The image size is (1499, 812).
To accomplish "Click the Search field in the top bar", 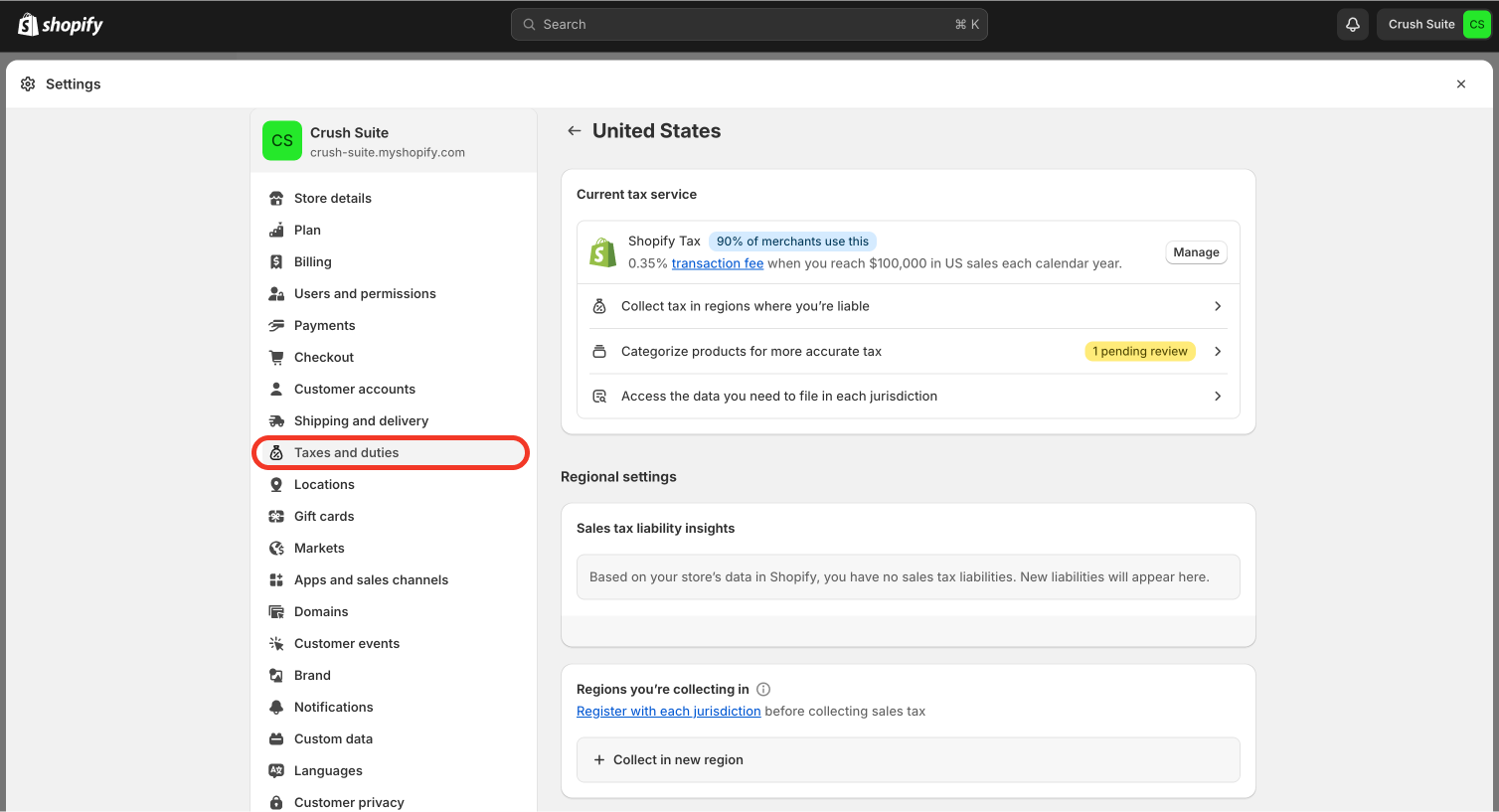I will 749,25.
